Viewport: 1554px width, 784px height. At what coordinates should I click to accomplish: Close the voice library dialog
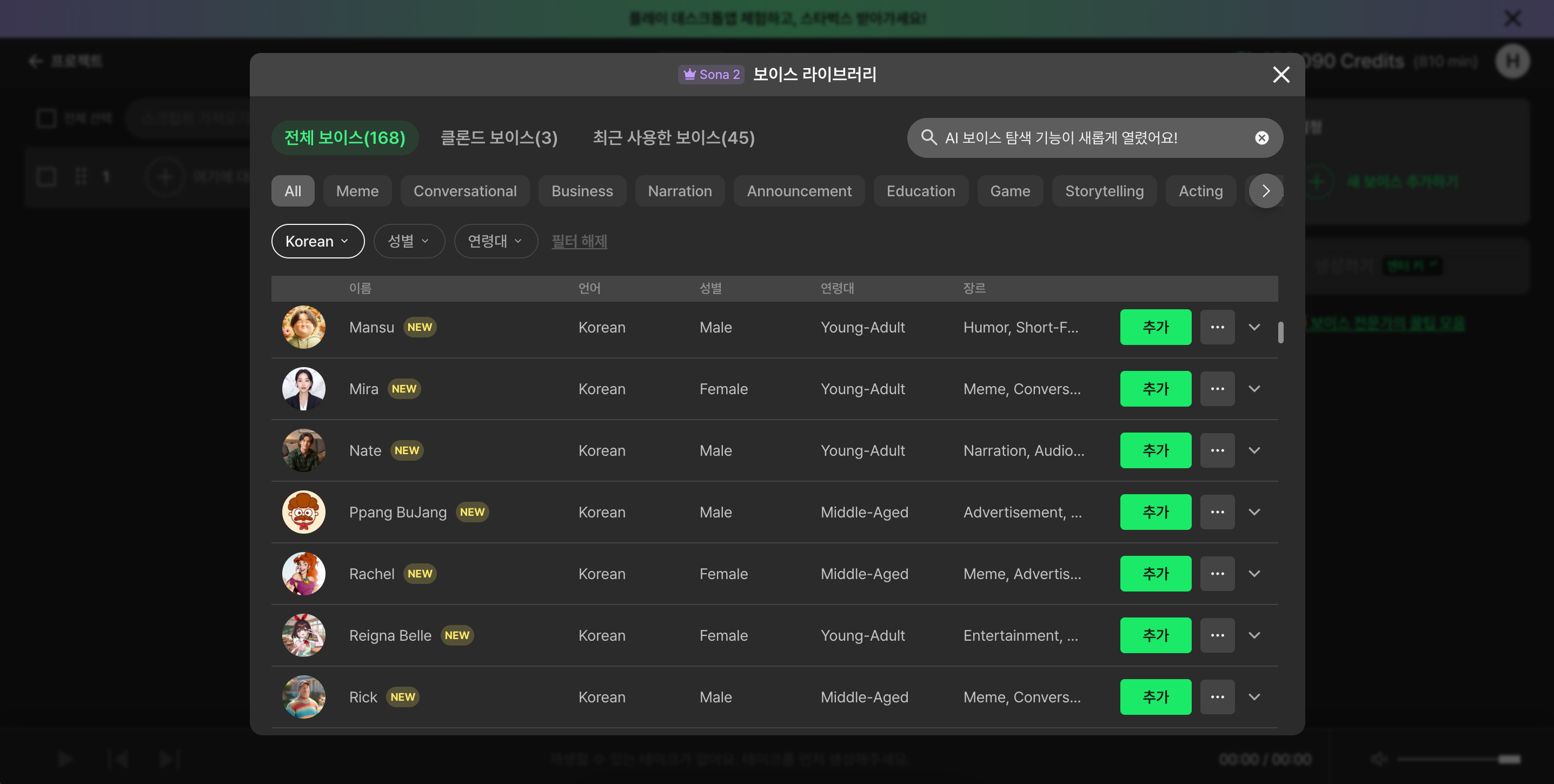1281,75
